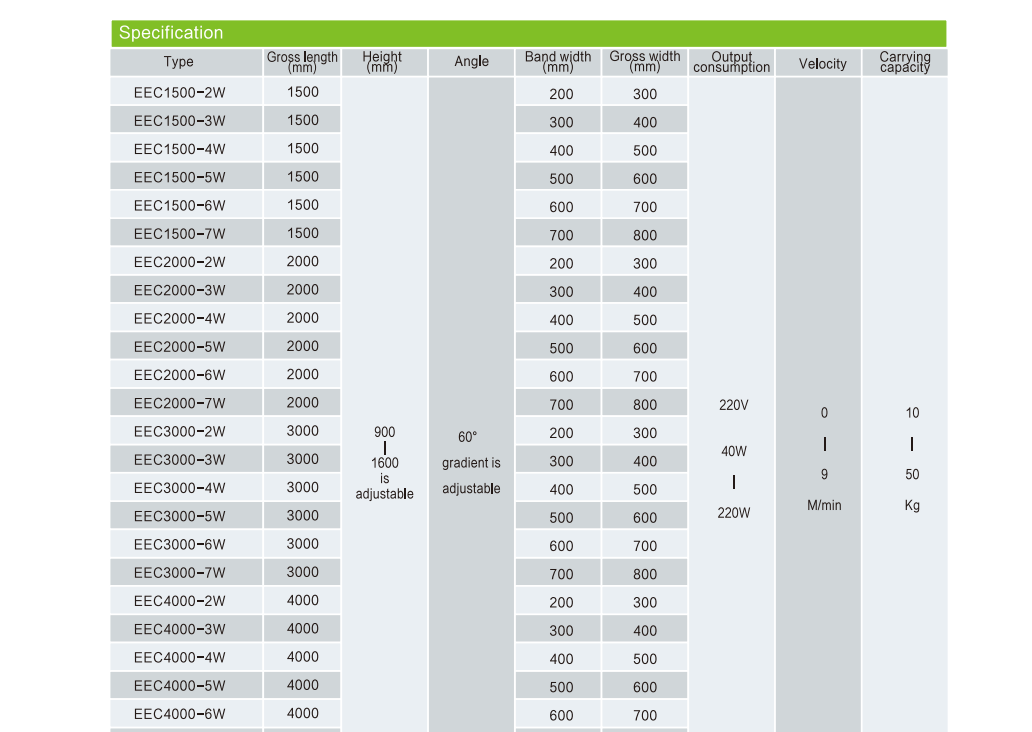Select the EEC2000-4W type cell
Image resolution: width=1032 pixels, height=732 pixels.
coord(180,319)
